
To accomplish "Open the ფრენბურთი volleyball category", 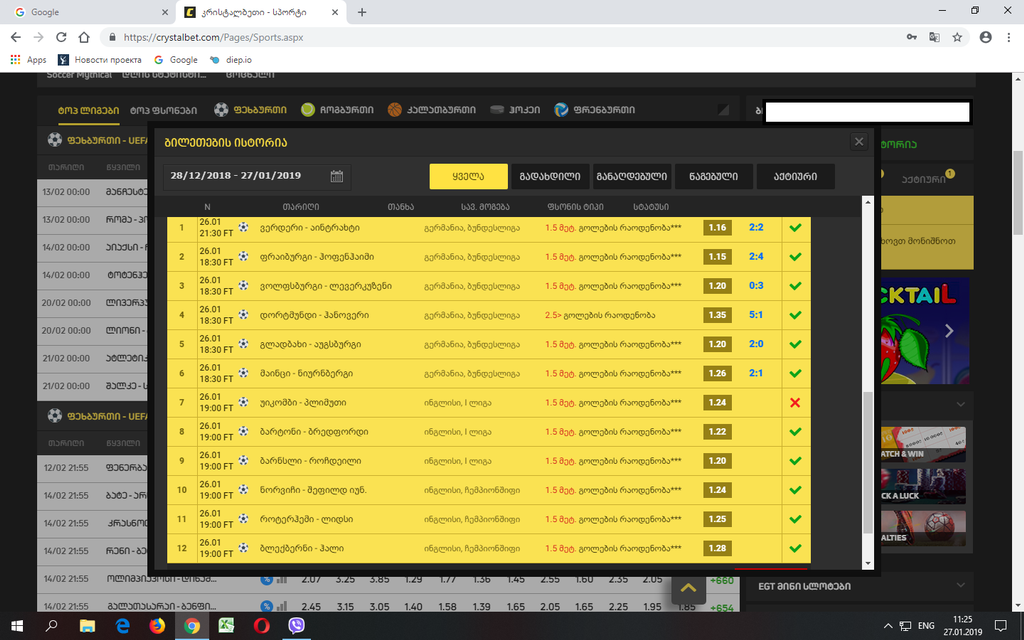I will click(x=594, y=110).
